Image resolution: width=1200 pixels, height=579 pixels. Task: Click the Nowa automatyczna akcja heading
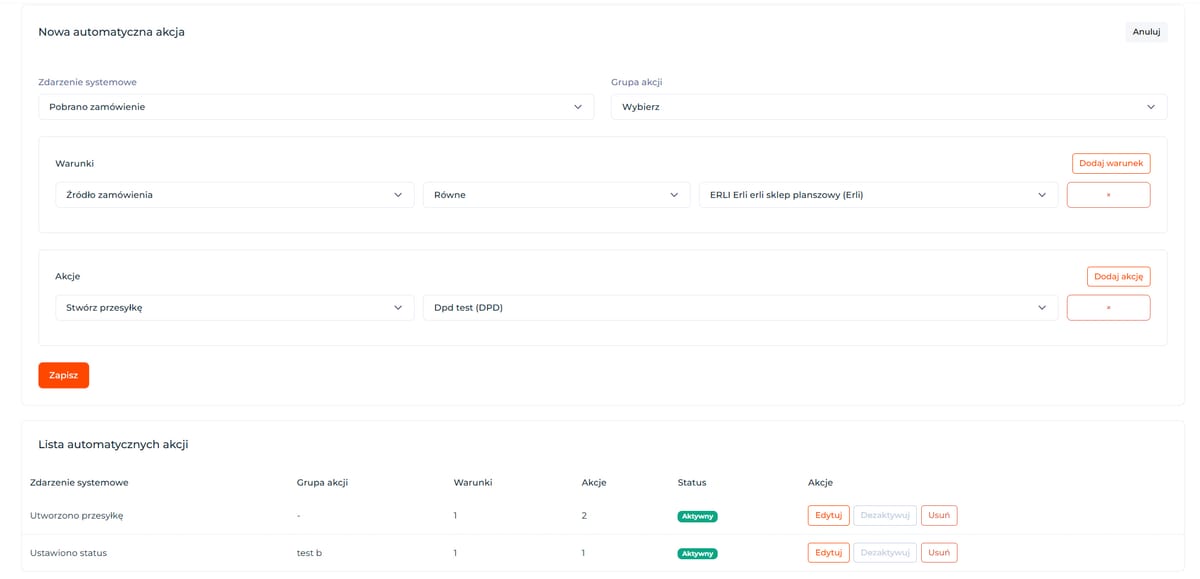[x=112, y=32]
